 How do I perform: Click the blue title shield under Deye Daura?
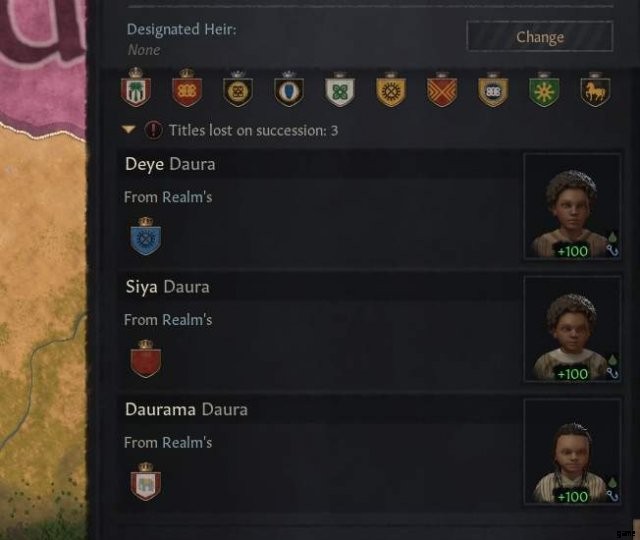coord(146,236)
